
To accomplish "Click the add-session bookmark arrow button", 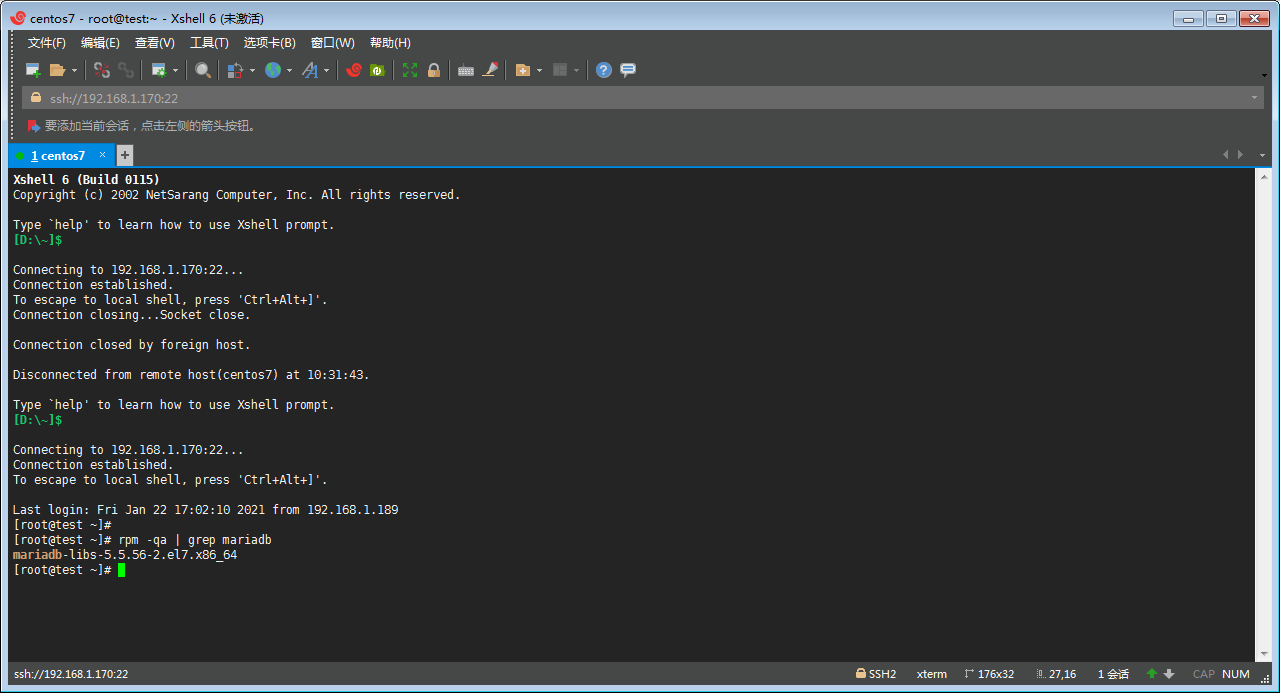I will [x=34, y=126].
